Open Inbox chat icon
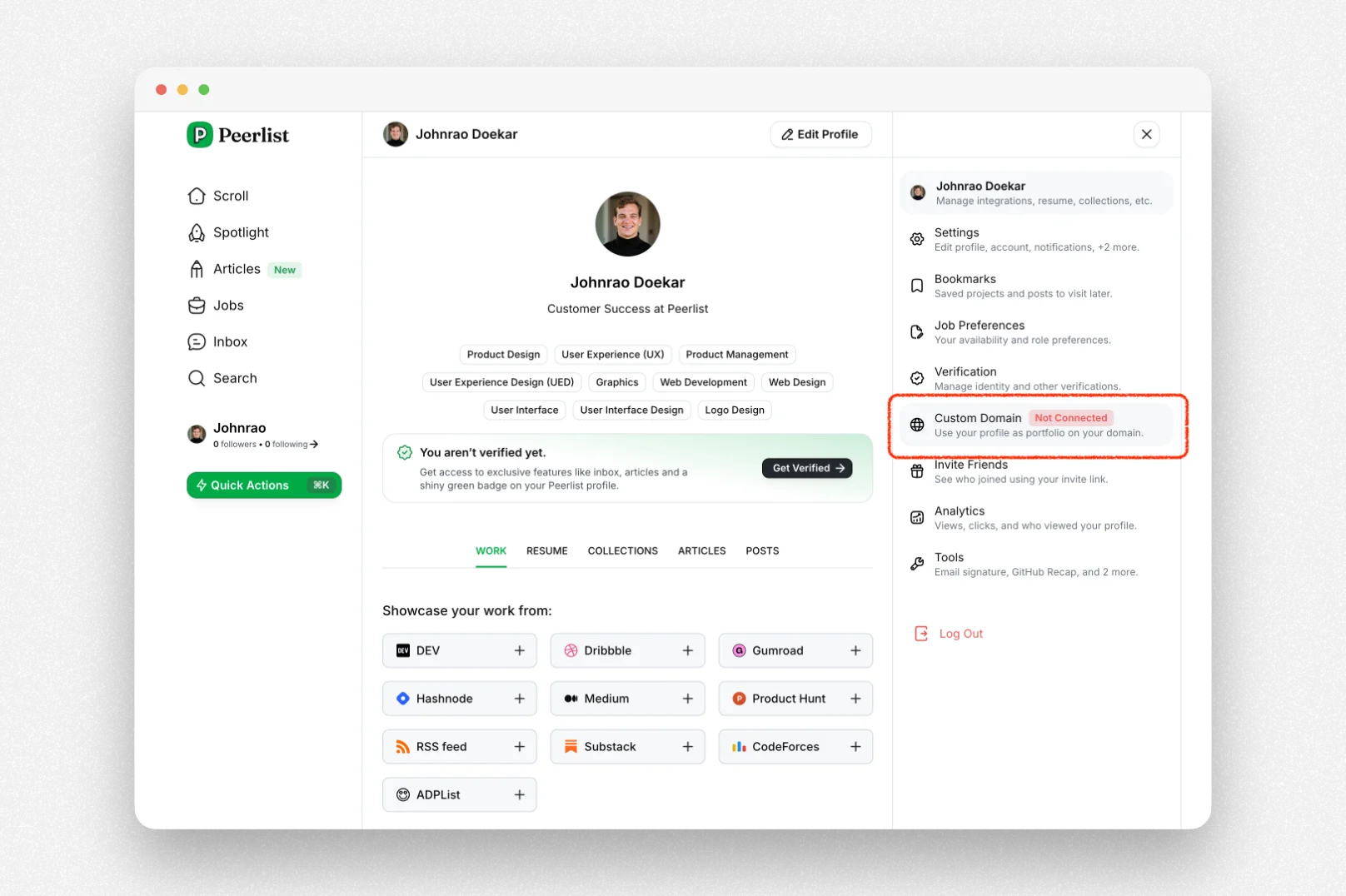The image size is (1346, 896). (197, 342)
